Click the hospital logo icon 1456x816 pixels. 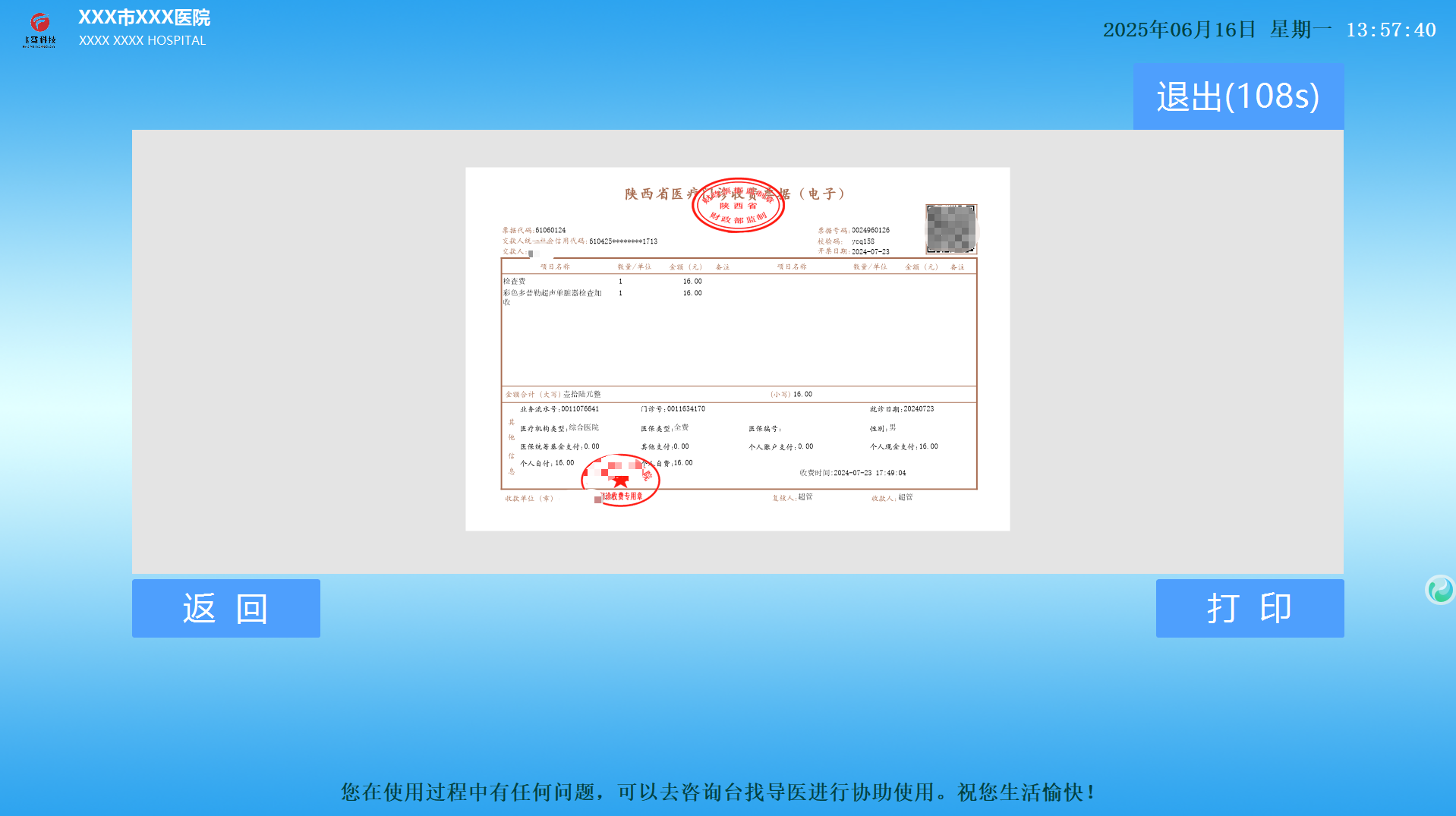[39, 30]
